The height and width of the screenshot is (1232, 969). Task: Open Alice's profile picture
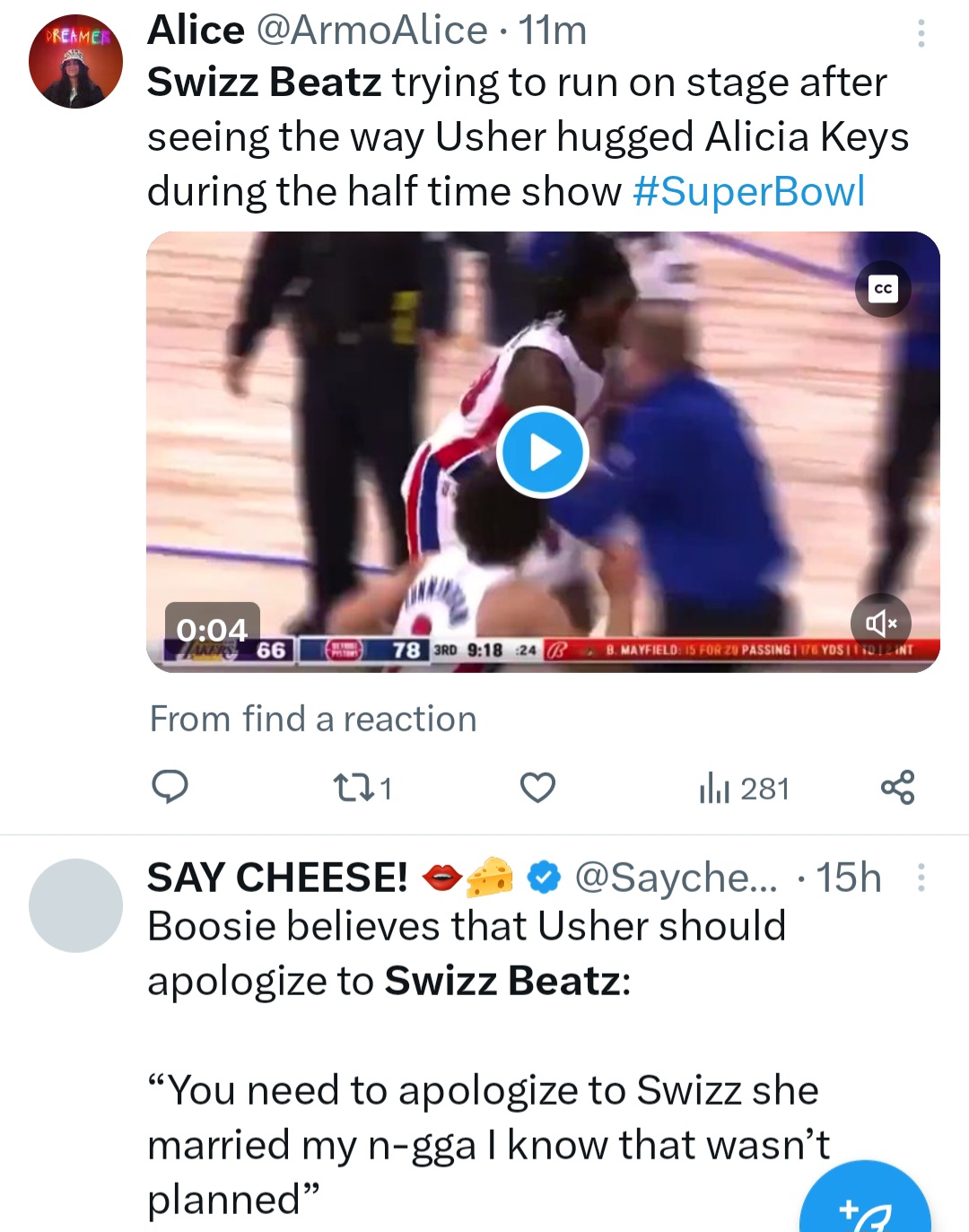click(x=75, y=62)
